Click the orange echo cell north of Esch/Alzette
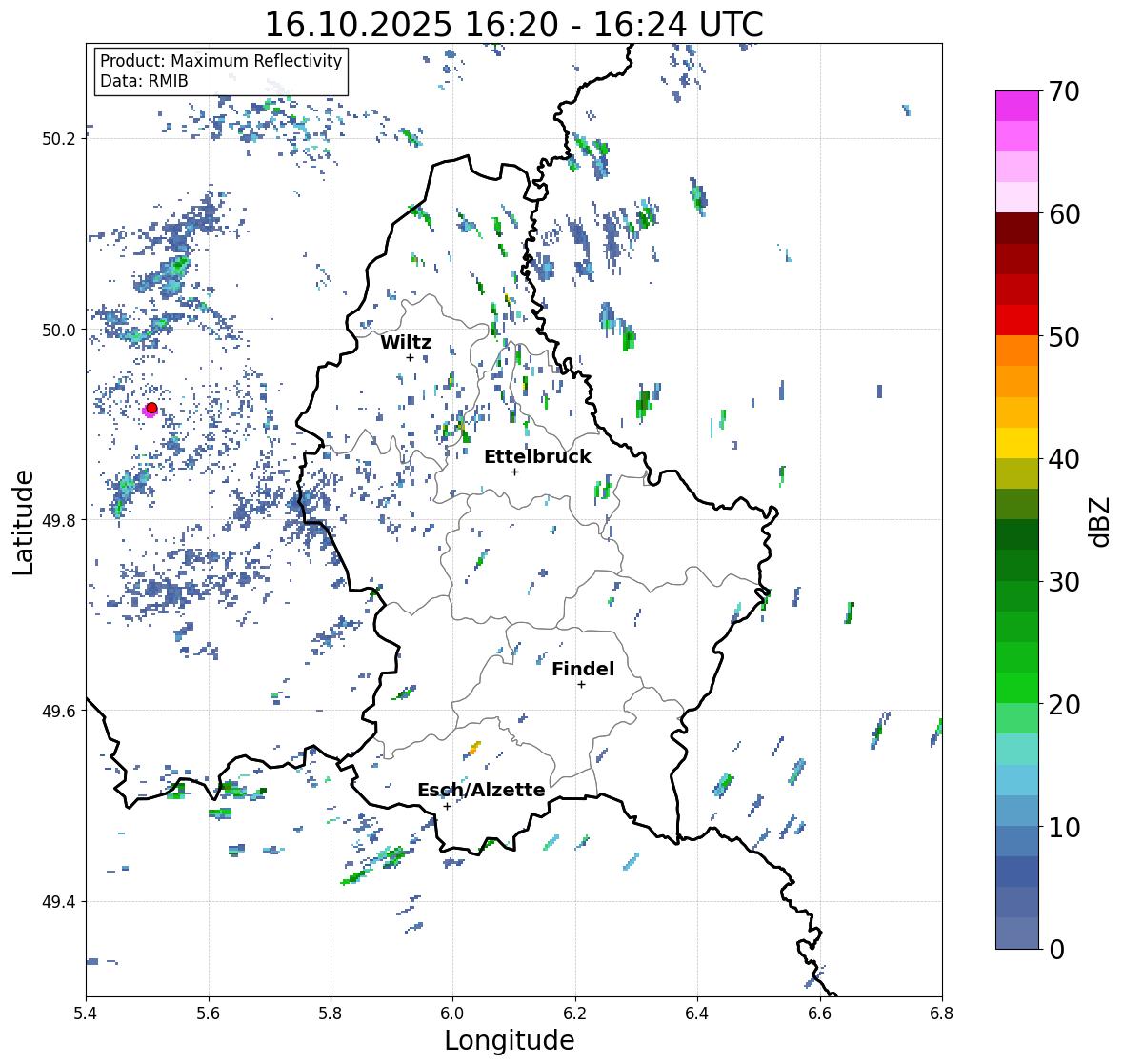 474,749
